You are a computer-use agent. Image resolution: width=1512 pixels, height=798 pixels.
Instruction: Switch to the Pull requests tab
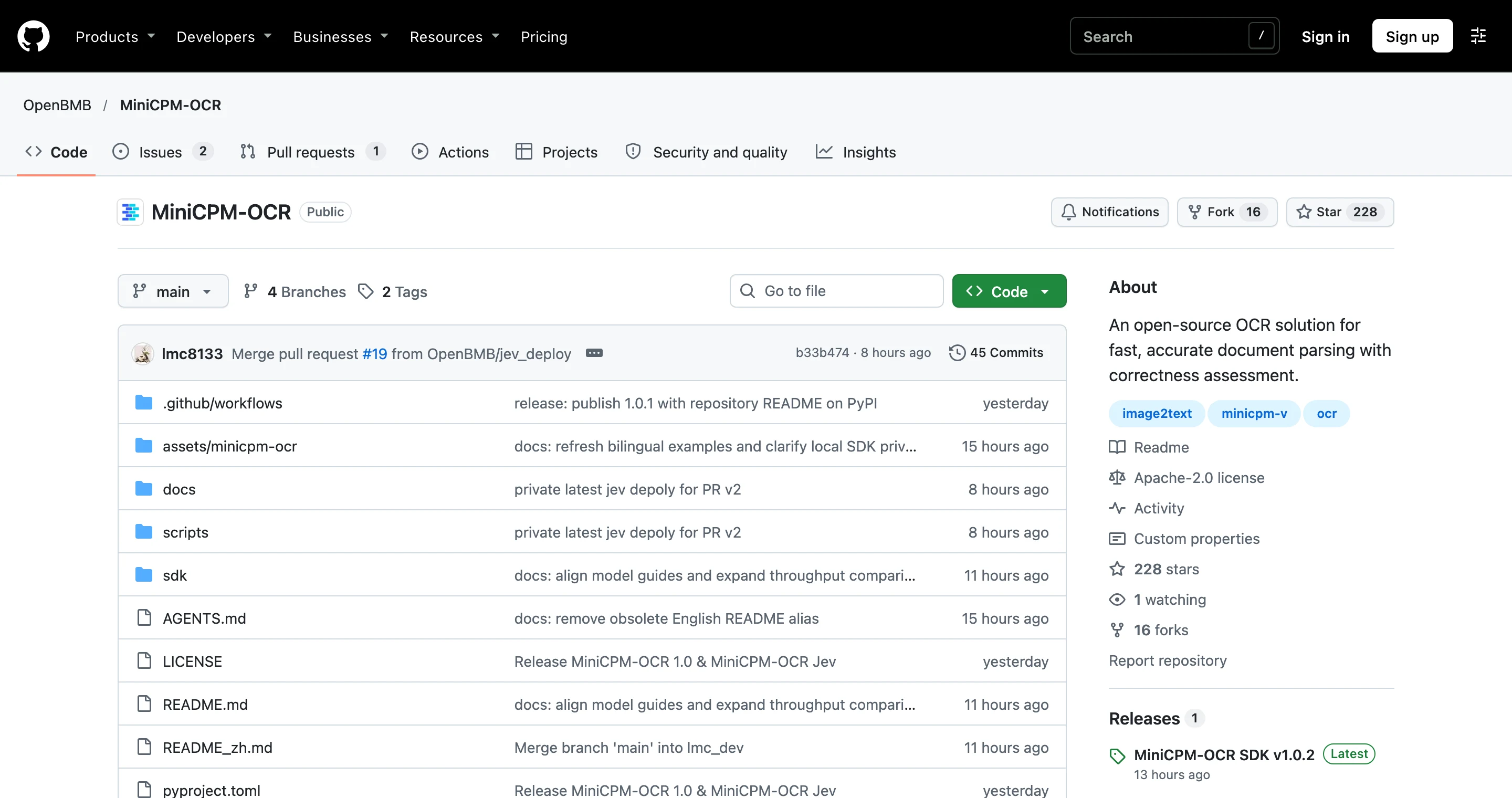(x=313, y=152)
